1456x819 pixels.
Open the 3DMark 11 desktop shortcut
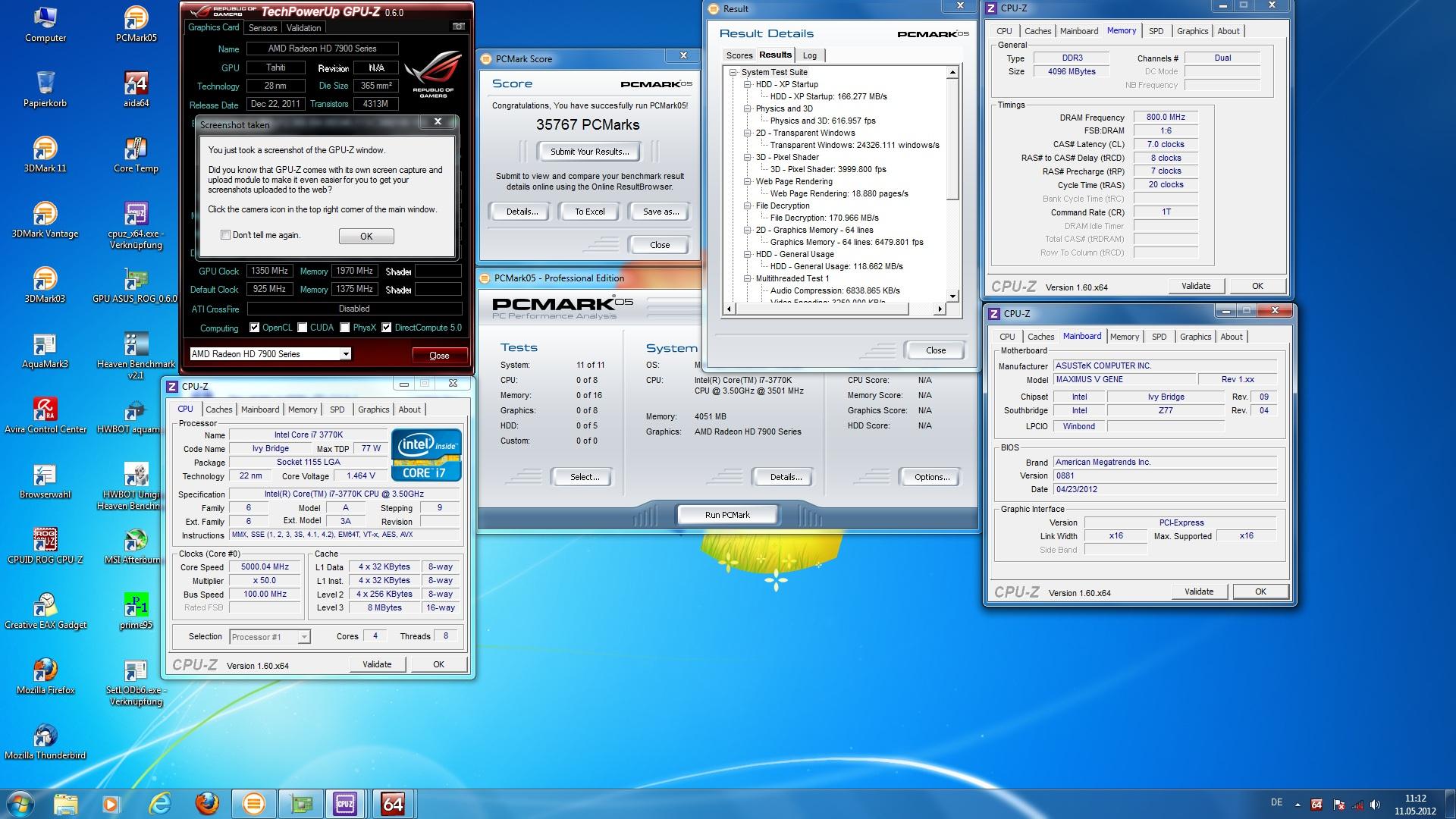tap(45, 155)
